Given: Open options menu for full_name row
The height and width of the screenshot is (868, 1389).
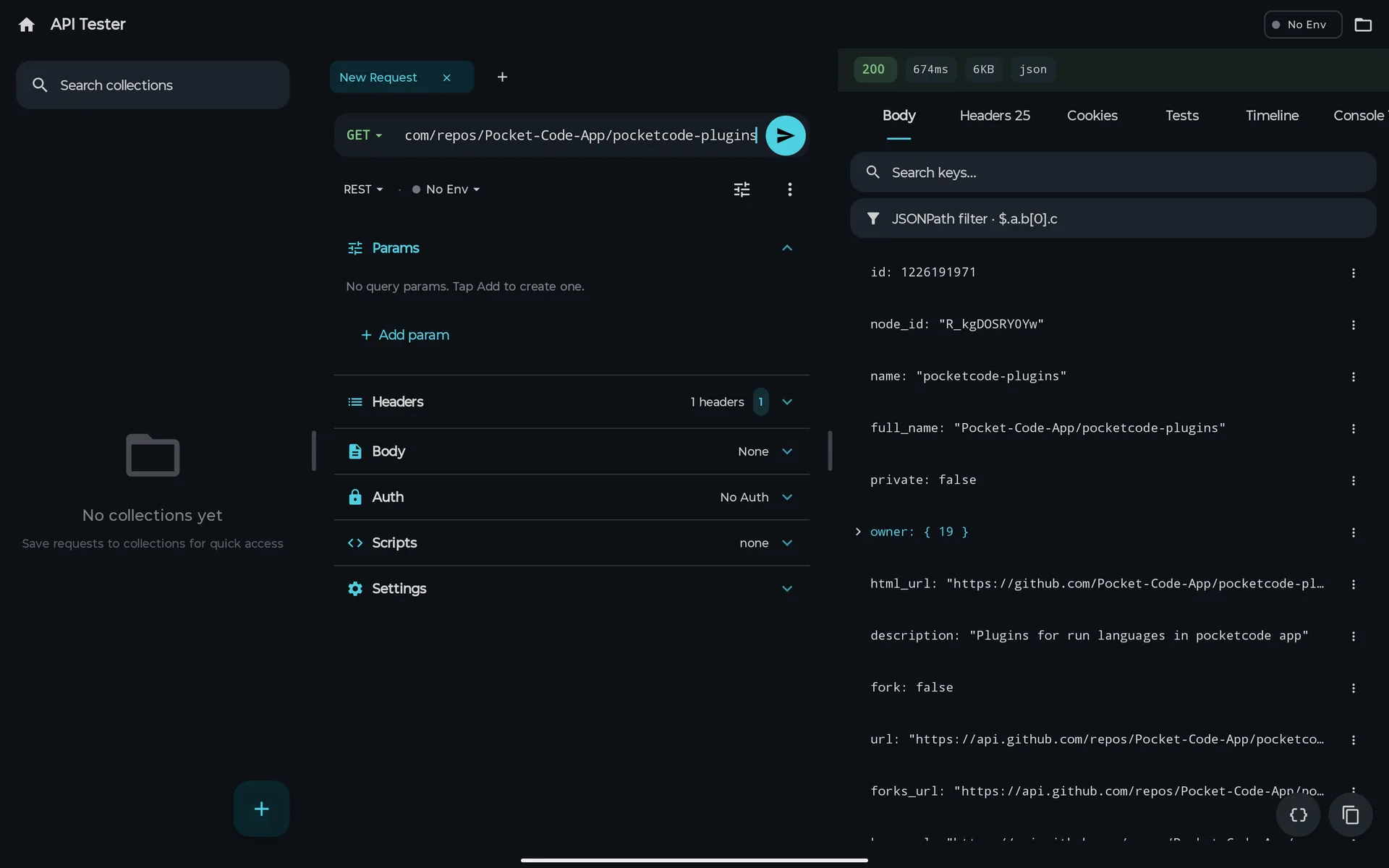Looking at the screenshot, I should click(1353, 429).
